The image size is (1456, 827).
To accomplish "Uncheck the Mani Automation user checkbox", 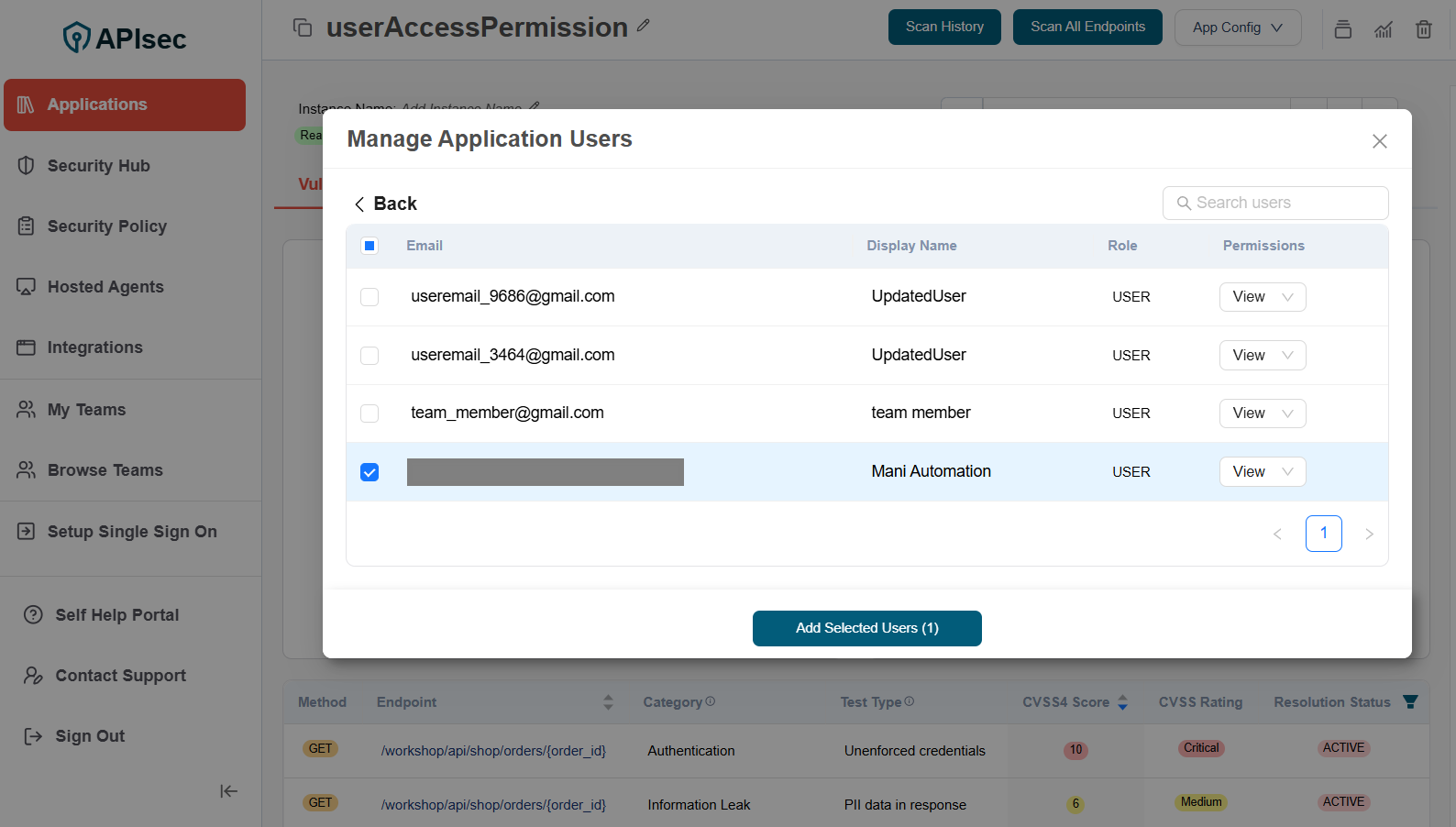I will click(370, 472).
